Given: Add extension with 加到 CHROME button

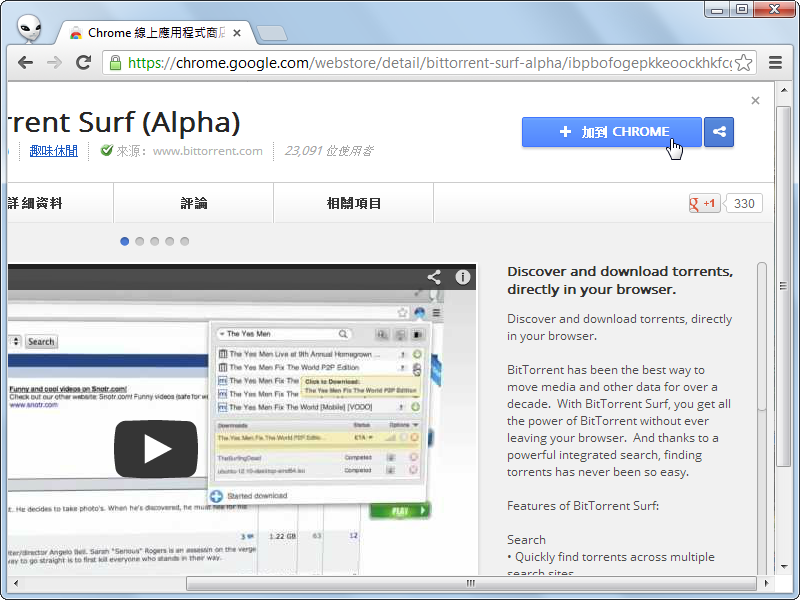Looking at the screenshot, I should point(612,132).
